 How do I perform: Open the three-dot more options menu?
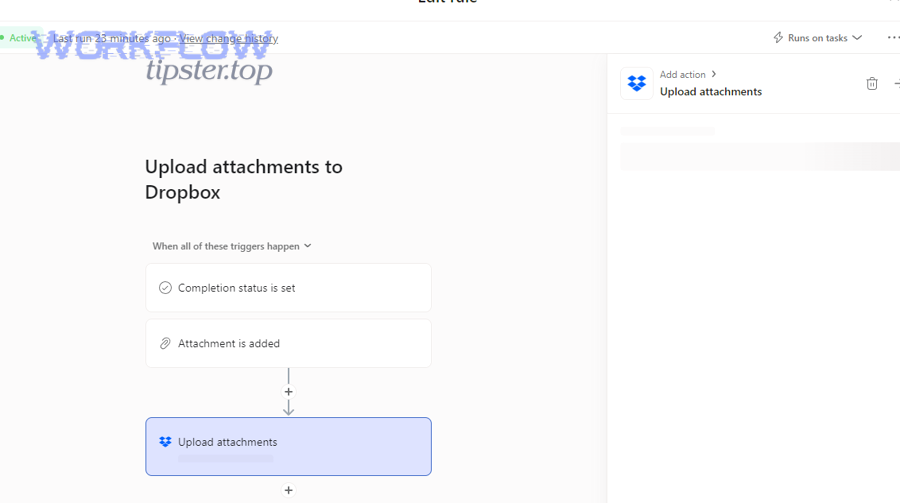(x=893, y=38)
